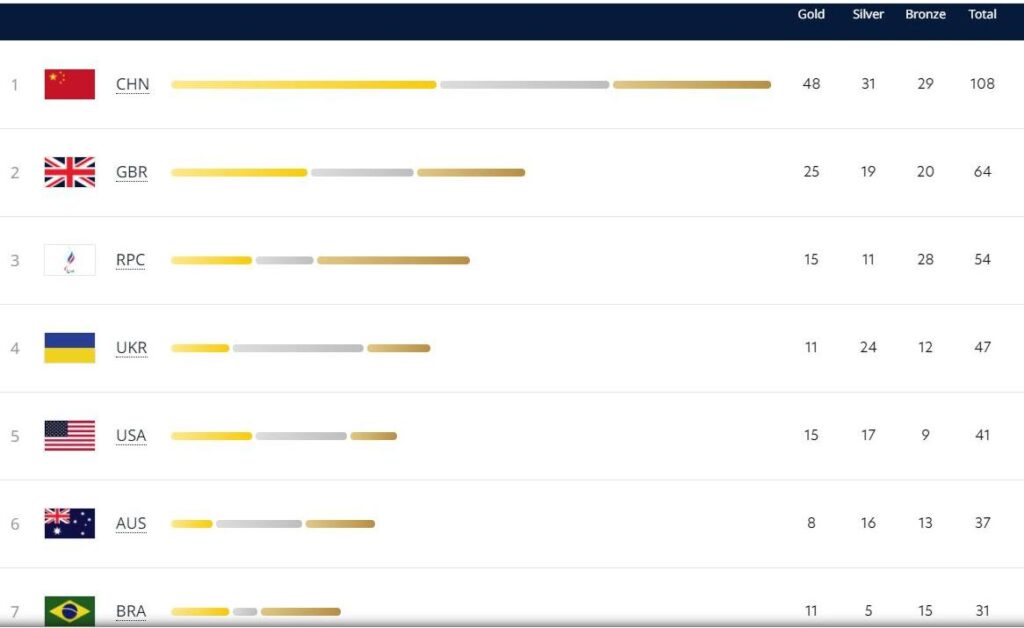
Task: Click the Australia flag icon
Action: pyautogui.click(x=69, y=524)
